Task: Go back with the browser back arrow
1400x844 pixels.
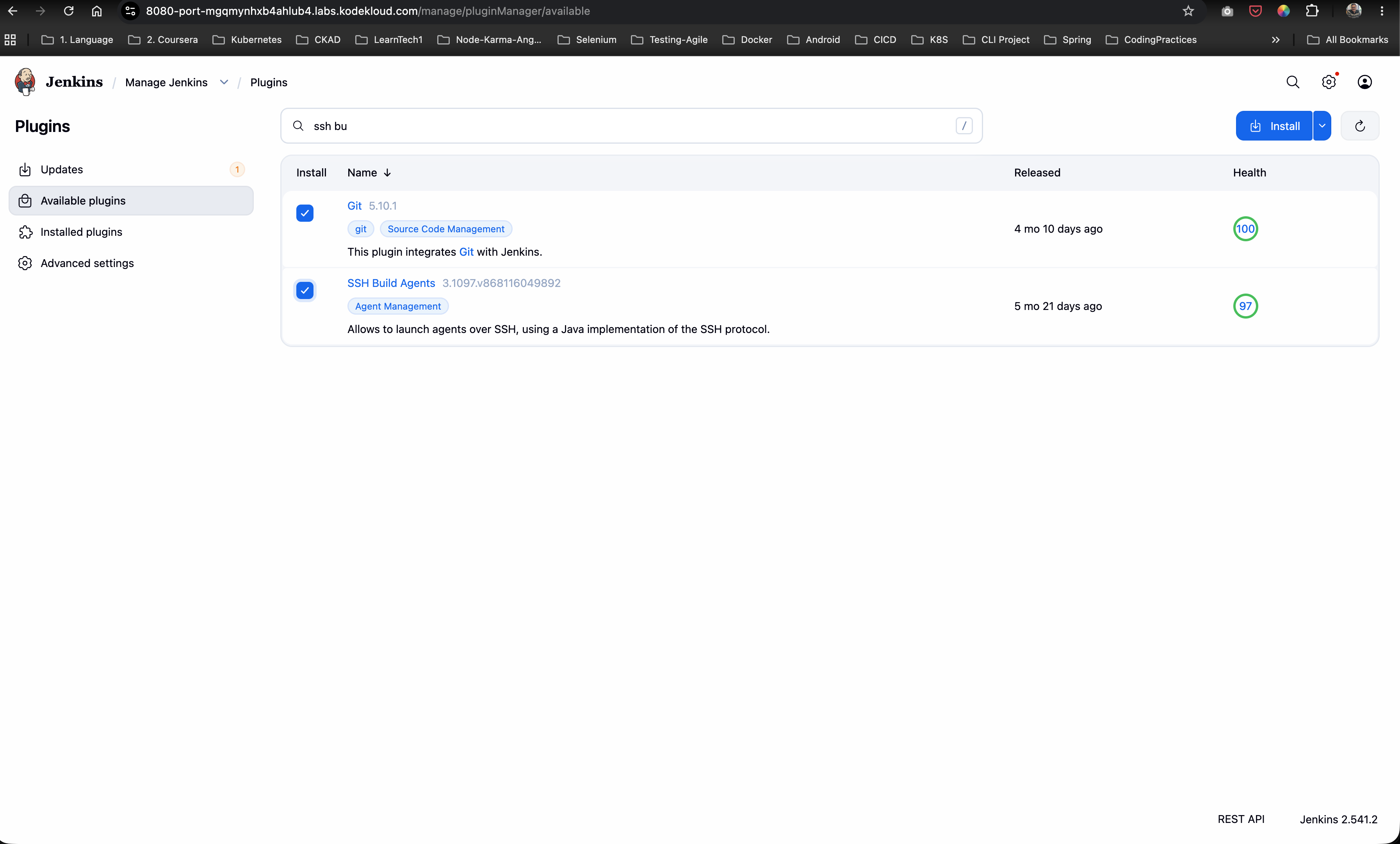Action: click(12, 11)
